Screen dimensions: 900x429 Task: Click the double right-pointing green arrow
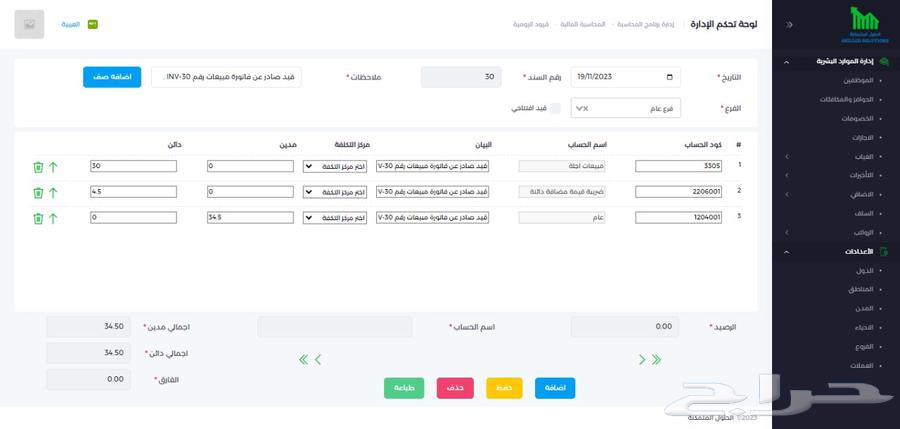pos(656,360)
